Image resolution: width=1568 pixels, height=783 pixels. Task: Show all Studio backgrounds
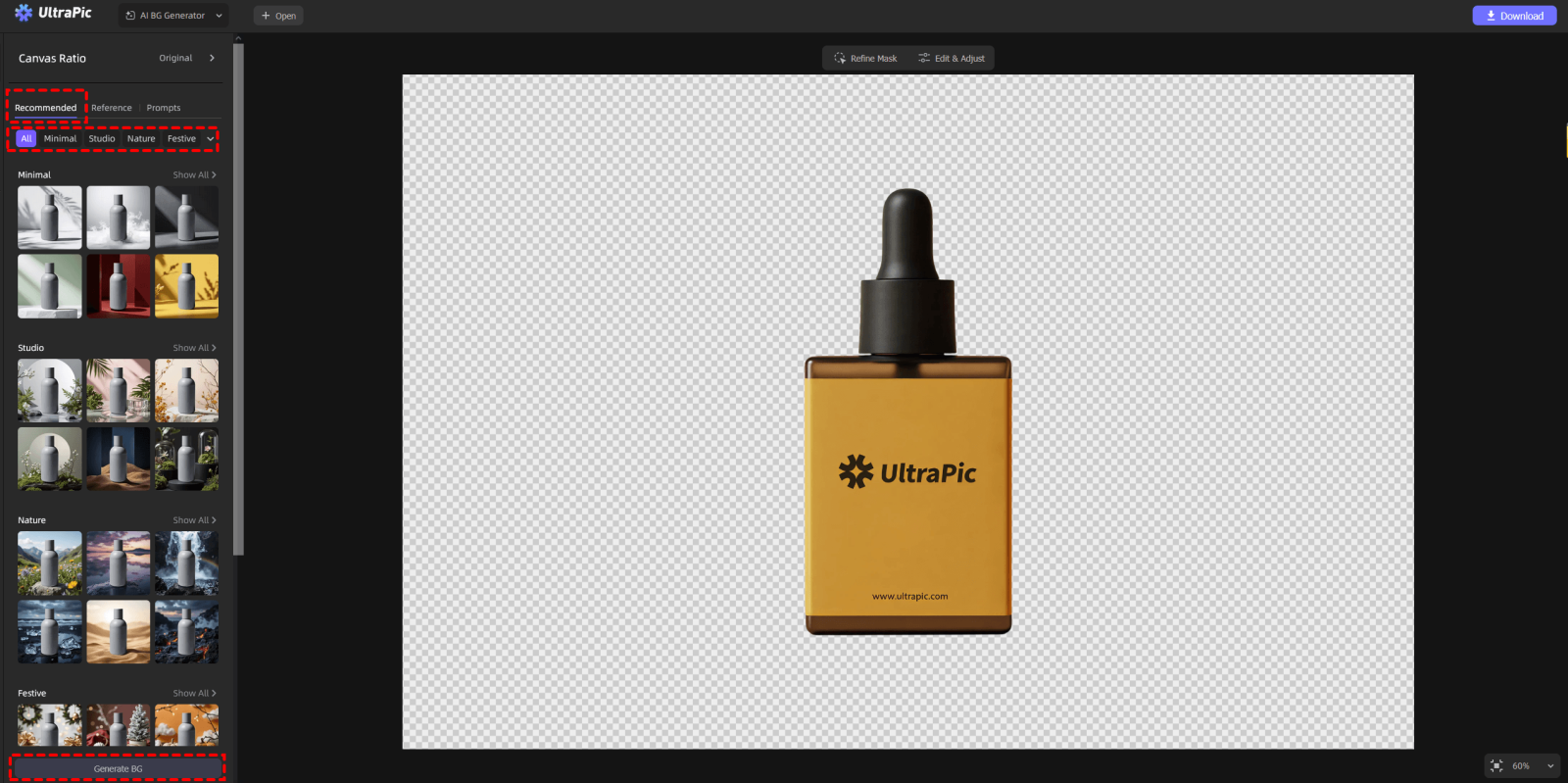[x=194, y=348]
